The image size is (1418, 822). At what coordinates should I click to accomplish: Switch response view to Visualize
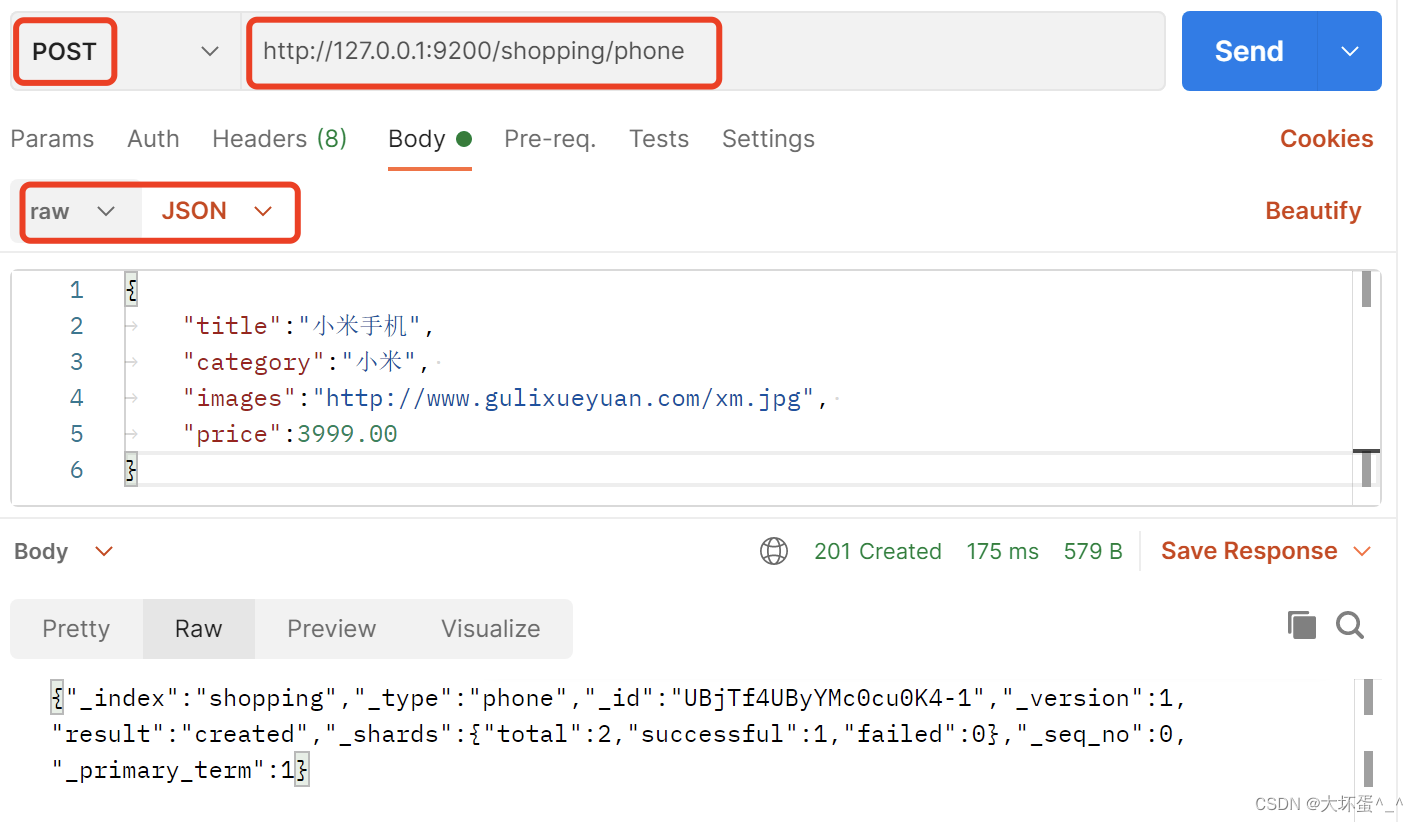(490, 629)
